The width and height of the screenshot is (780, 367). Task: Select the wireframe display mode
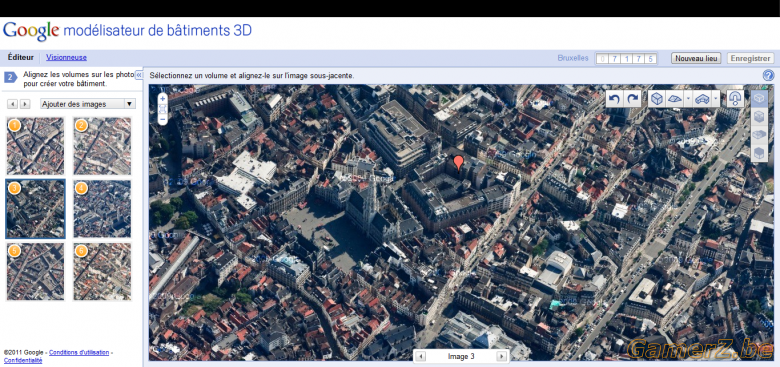759,98
